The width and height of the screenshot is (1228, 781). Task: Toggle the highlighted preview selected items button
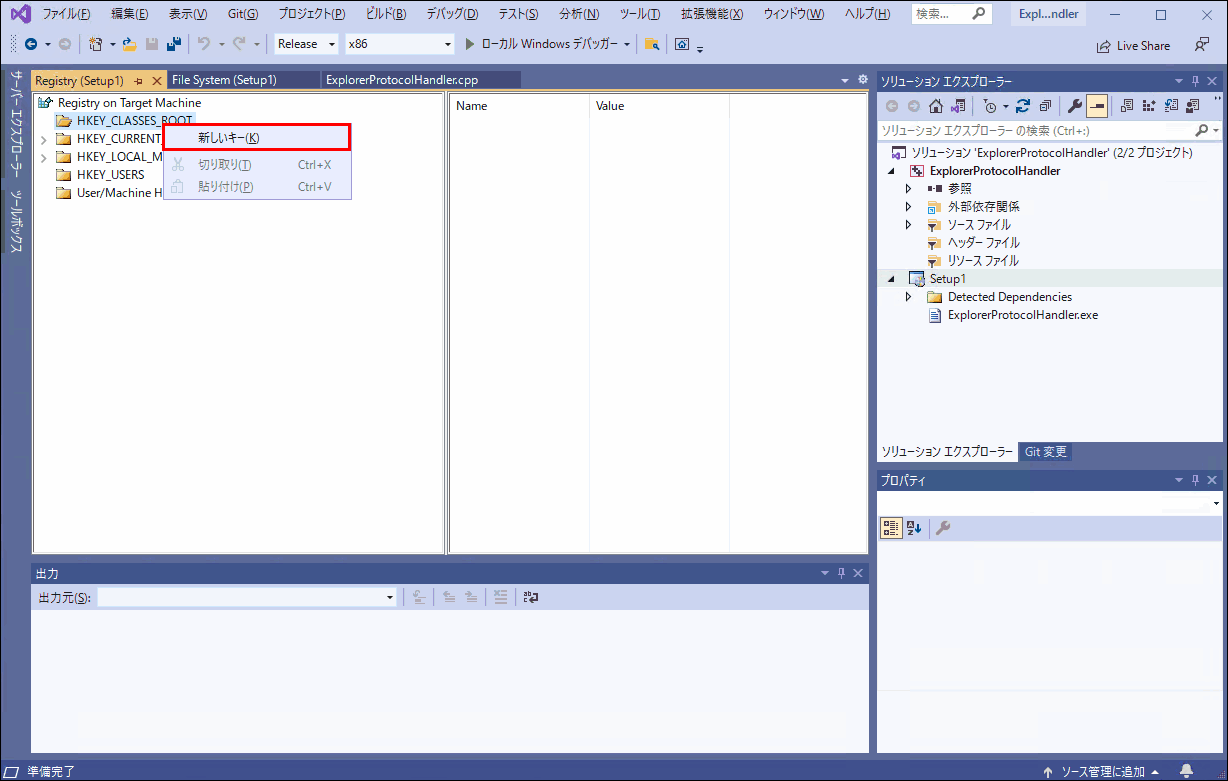pyautogui.click(x=1097, y=105)
